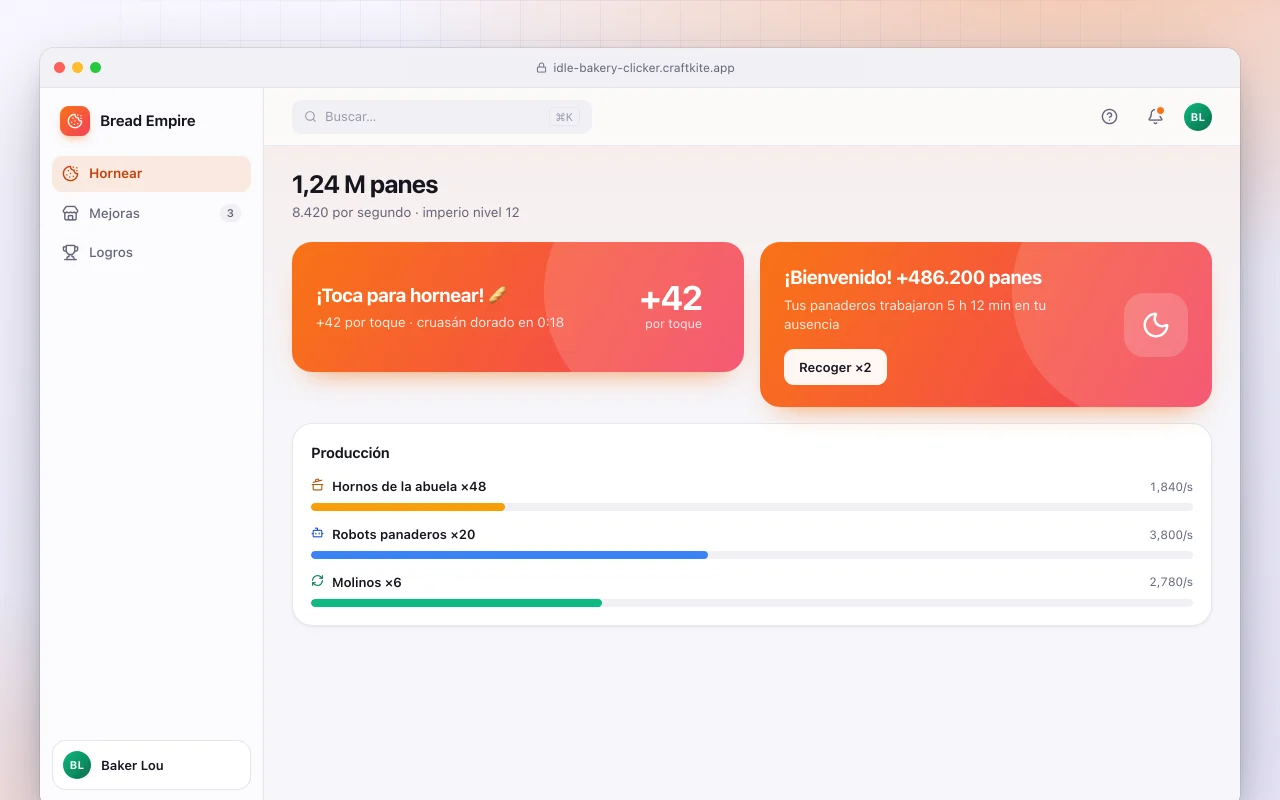Click the Robots panaderos blue progress bar
The height and width of the screenshot is (800, 1280).
point(509,555)
